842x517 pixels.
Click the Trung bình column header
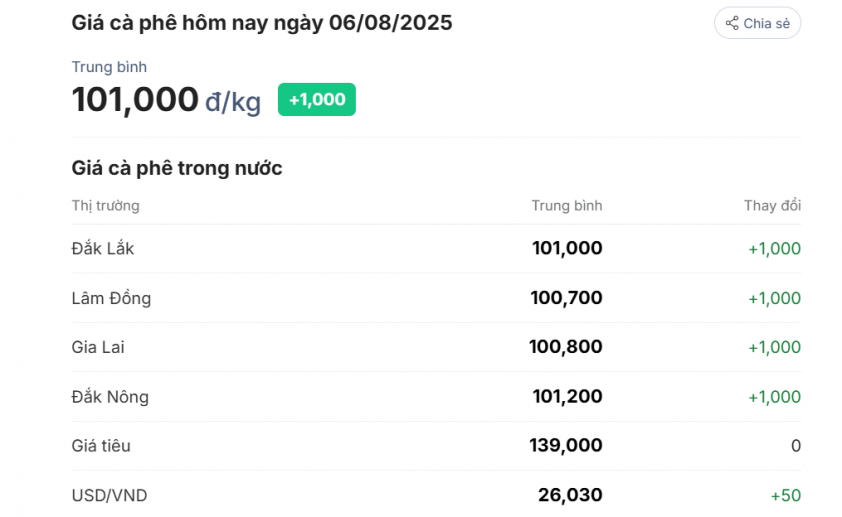click(x=567, y=206)
